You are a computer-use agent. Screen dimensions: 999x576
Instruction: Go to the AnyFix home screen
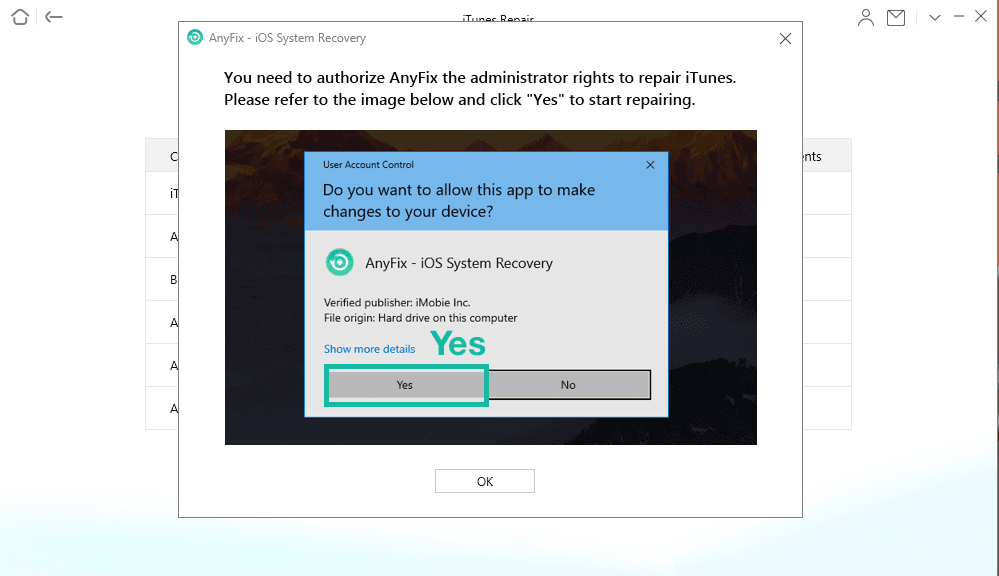point(20,17)
